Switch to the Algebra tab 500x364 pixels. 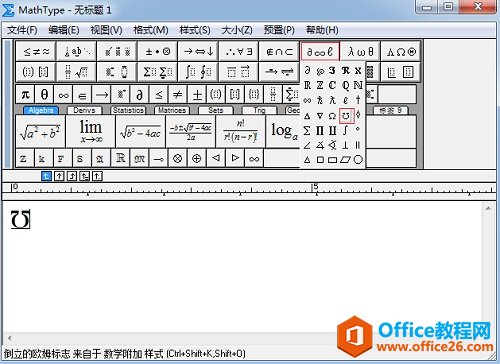point(41,110)
